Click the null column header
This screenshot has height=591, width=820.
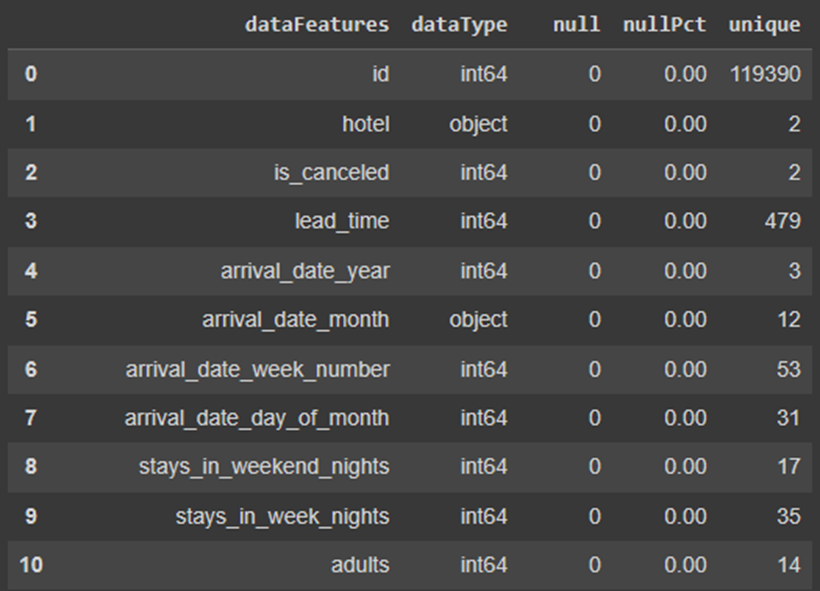click(577, 24)
